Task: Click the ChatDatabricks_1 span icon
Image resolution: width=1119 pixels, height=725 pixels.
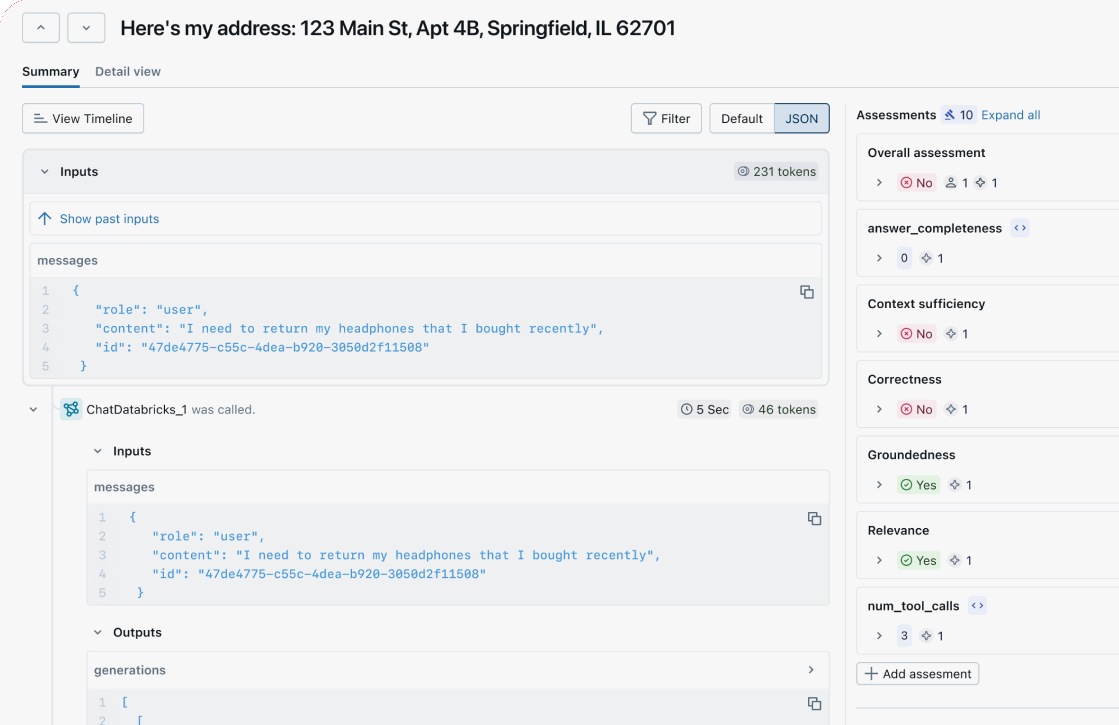Action: tap(71, 409)
